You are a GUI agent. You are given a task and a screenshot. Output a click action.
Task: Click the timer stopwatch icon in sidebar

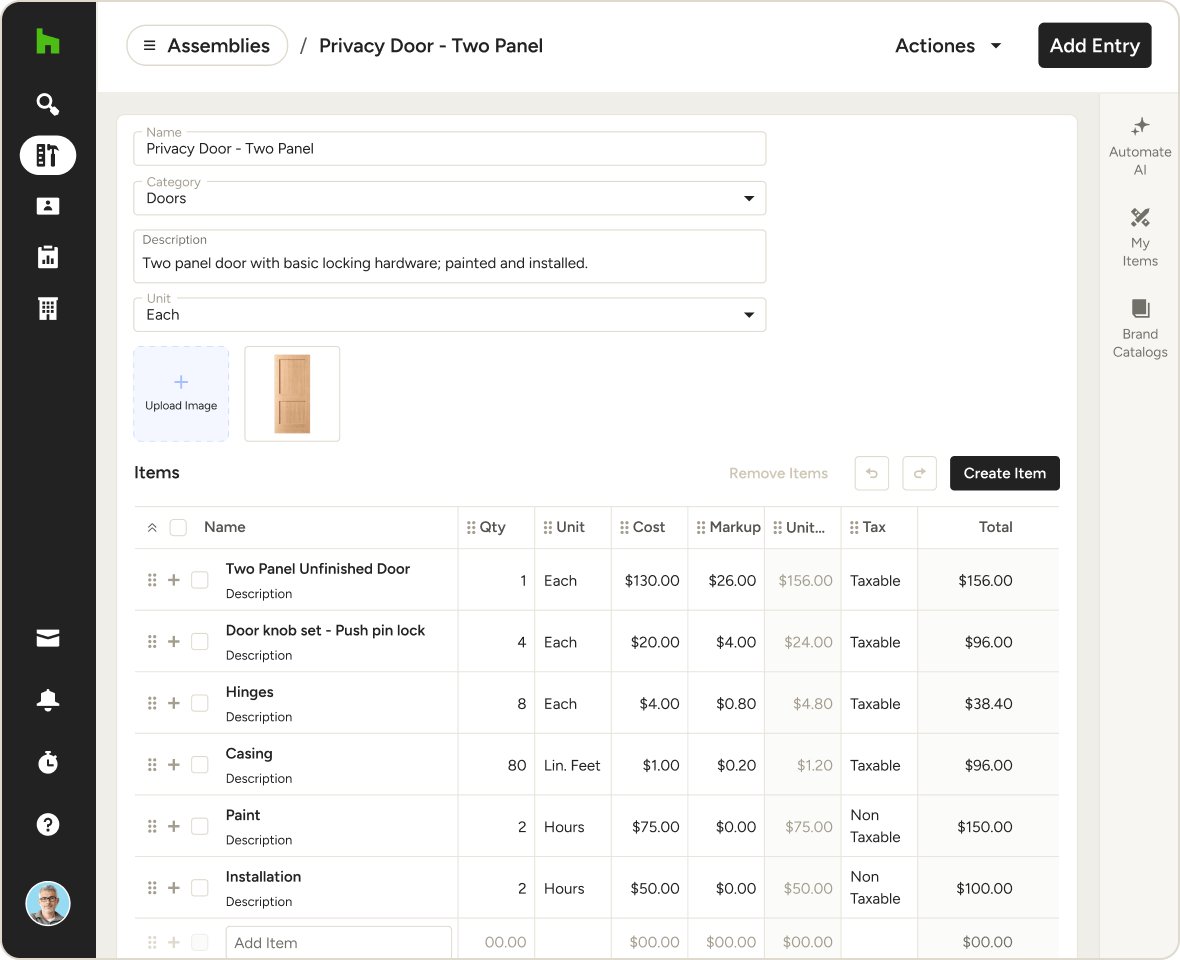47,763
